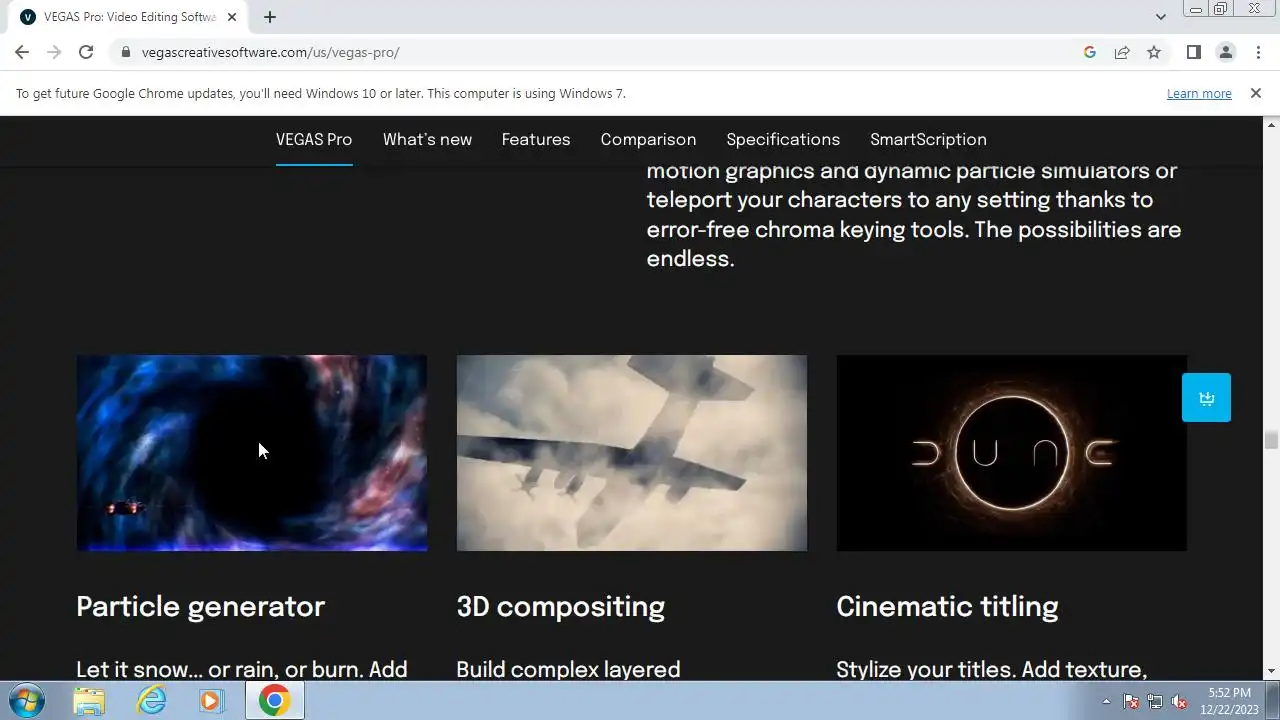Click the browser back arrow
The height and width of the screenshot is (720, 1280).
pyautogui.click(x=22, y=52)
